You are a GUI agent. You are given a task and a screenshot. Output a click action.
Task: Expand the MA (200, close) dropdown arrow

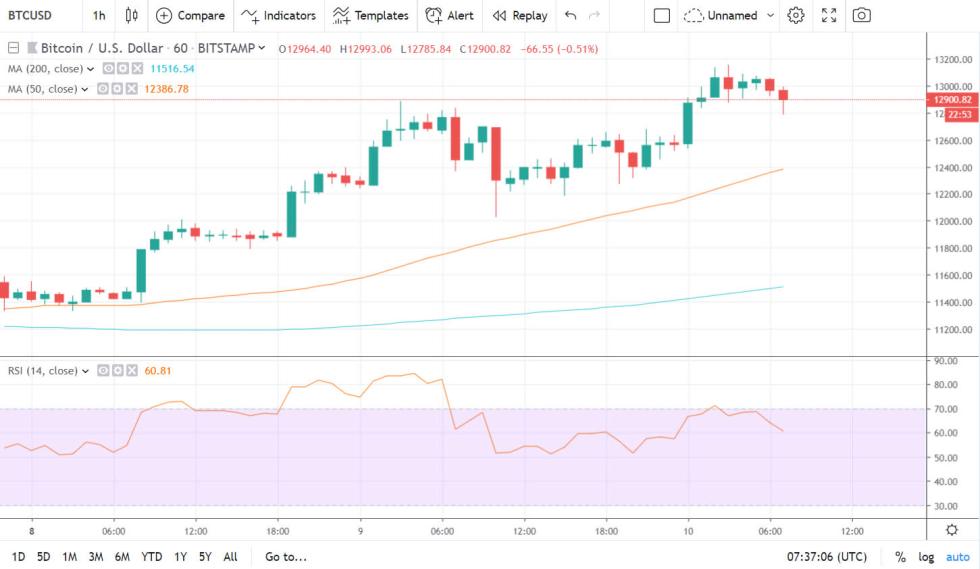pyautogui.click(x=90, y=69)
